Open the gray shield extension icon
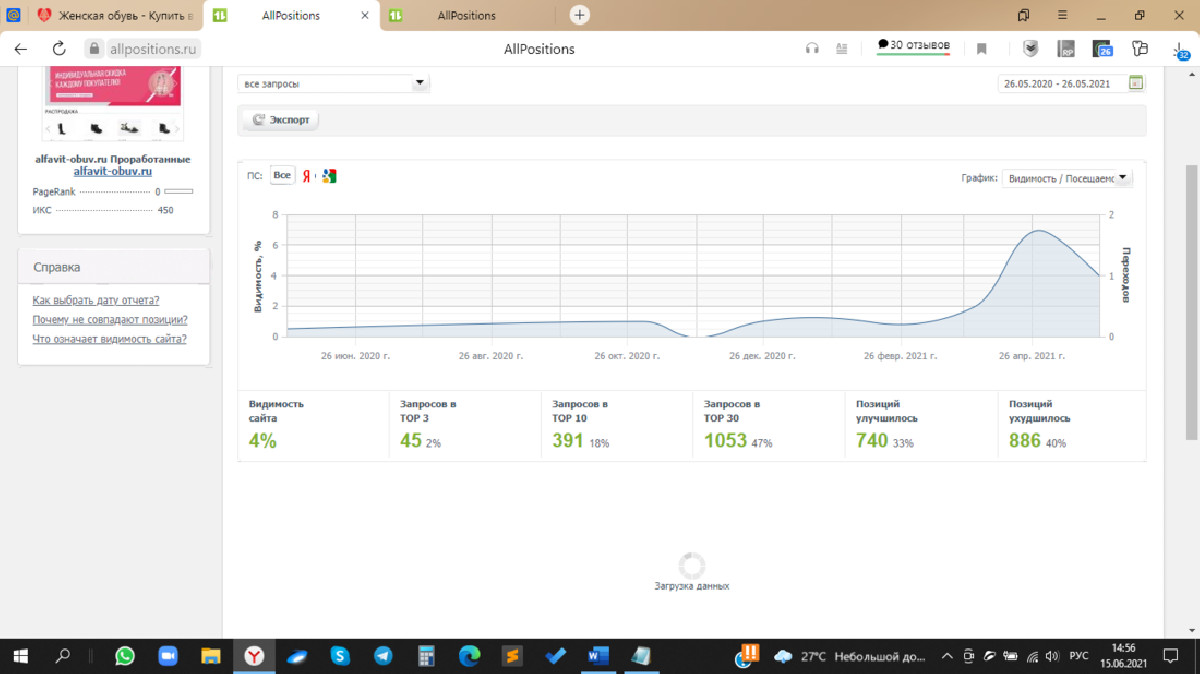The height and width of the screenshot is (674, 1200). pyautogui.click(x=1031, y=48)
